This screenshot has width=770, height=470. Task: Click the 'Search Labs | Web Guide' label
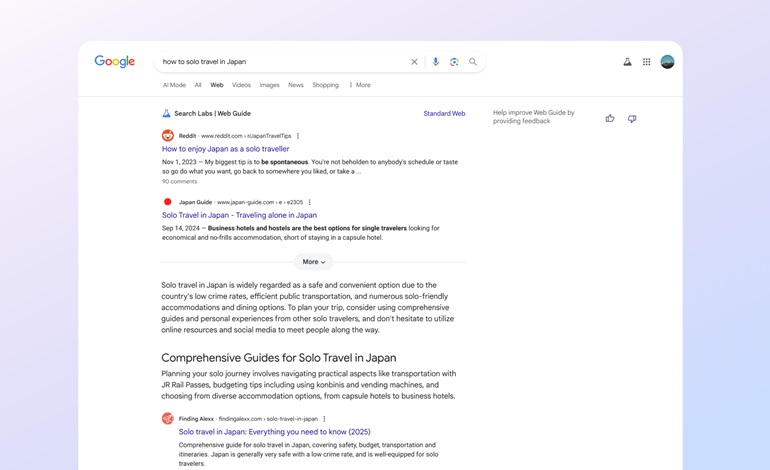click(212, 113)
